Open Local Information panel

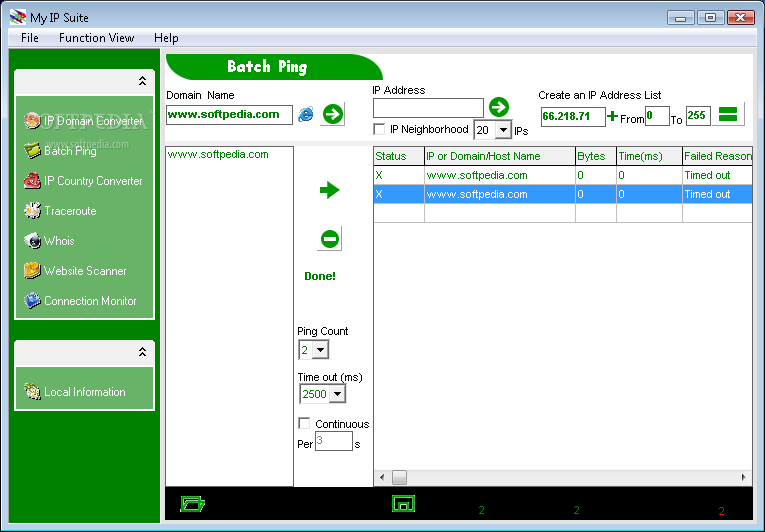75,391
